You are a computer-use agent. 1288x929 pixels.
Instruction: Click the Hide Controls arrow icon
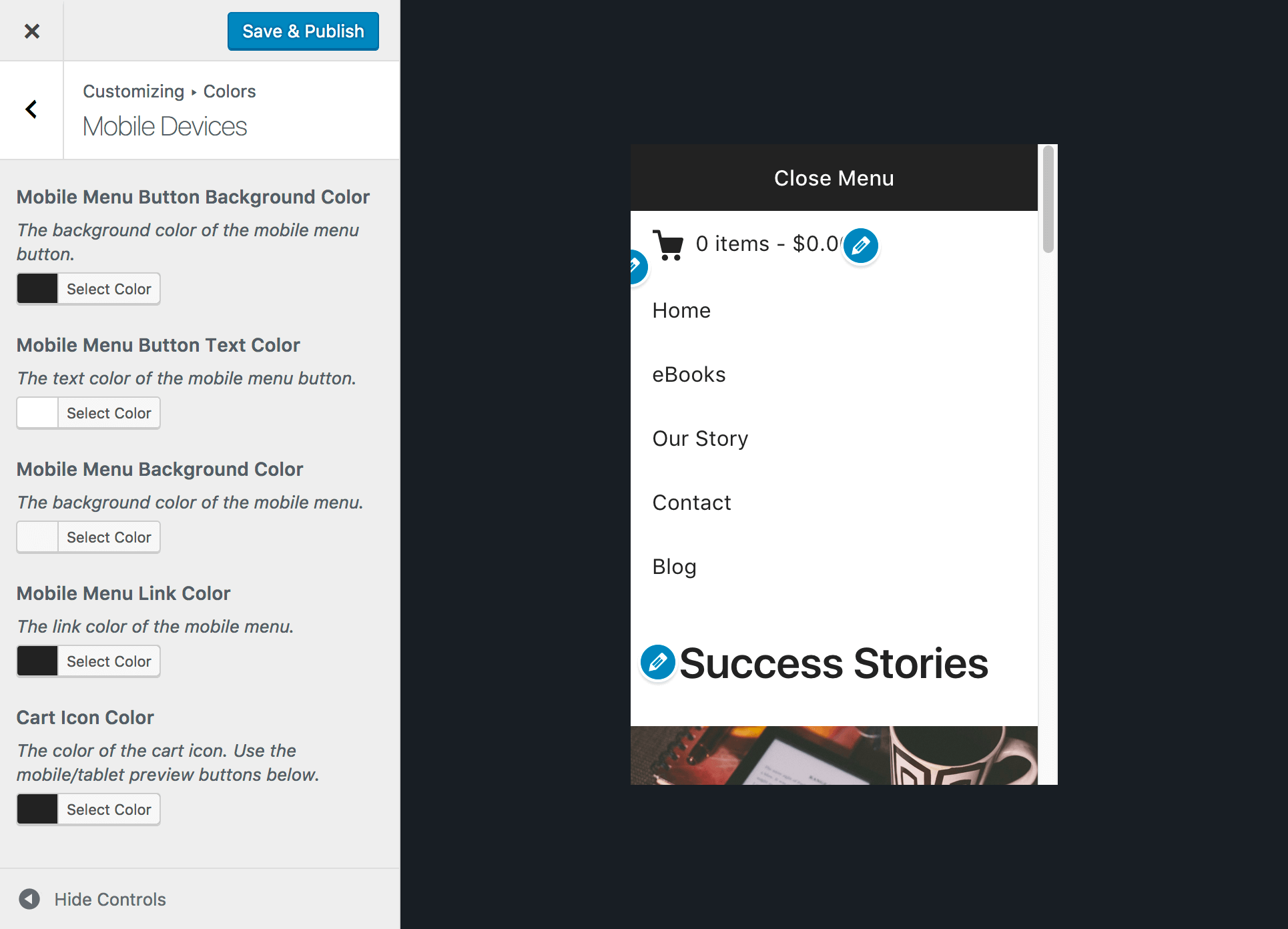click(29, 899)
